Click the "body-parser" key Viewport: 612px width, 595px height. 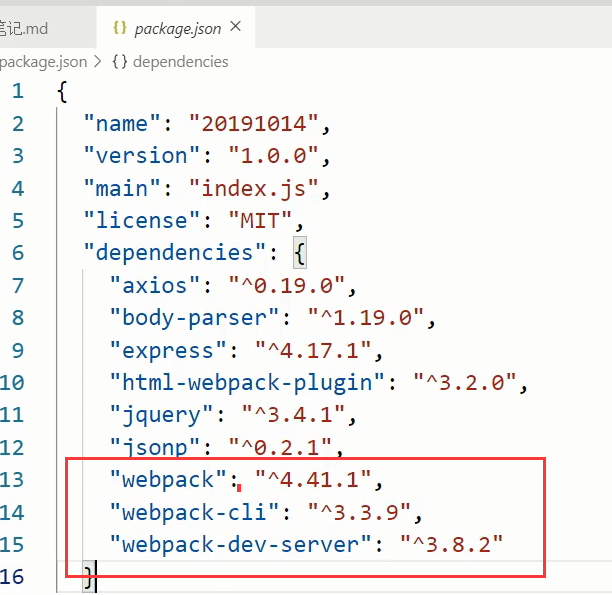194,317
